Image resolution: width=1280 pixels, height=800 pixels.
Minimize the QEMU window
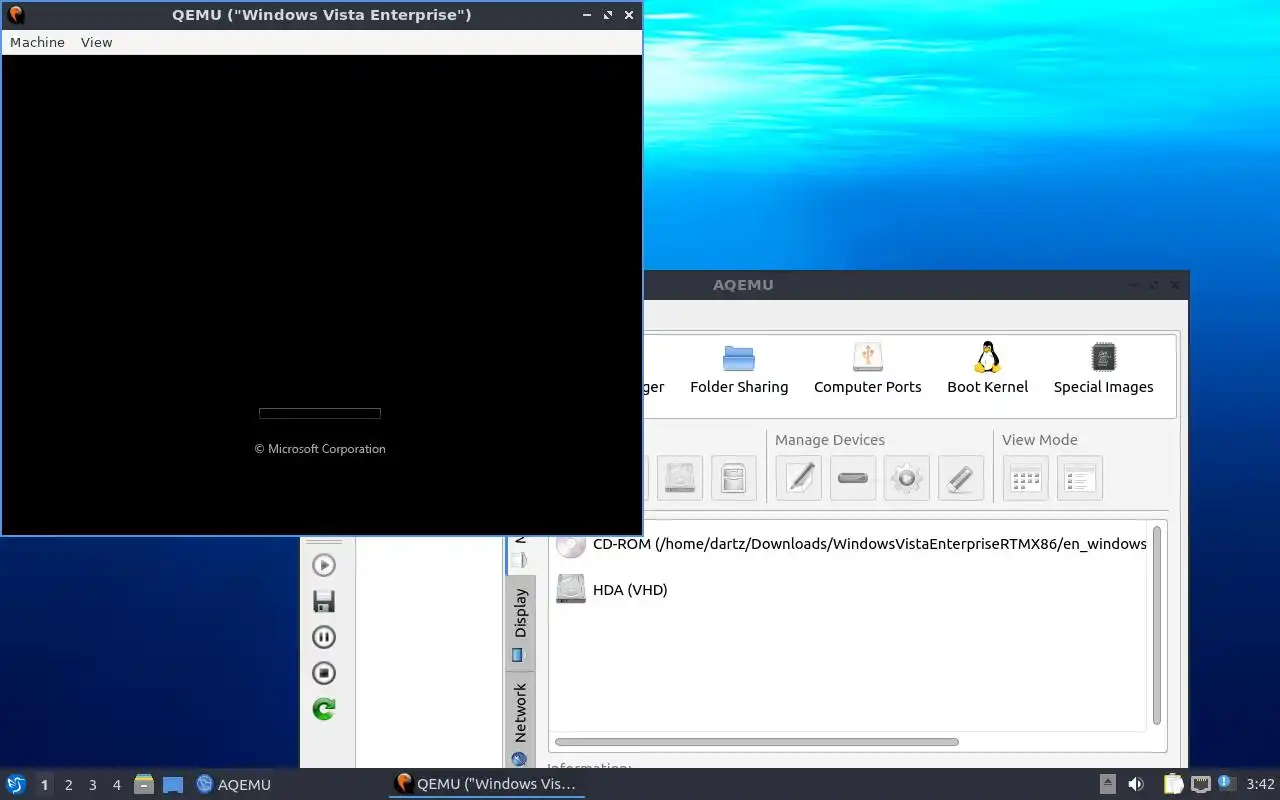click(587, 15)
